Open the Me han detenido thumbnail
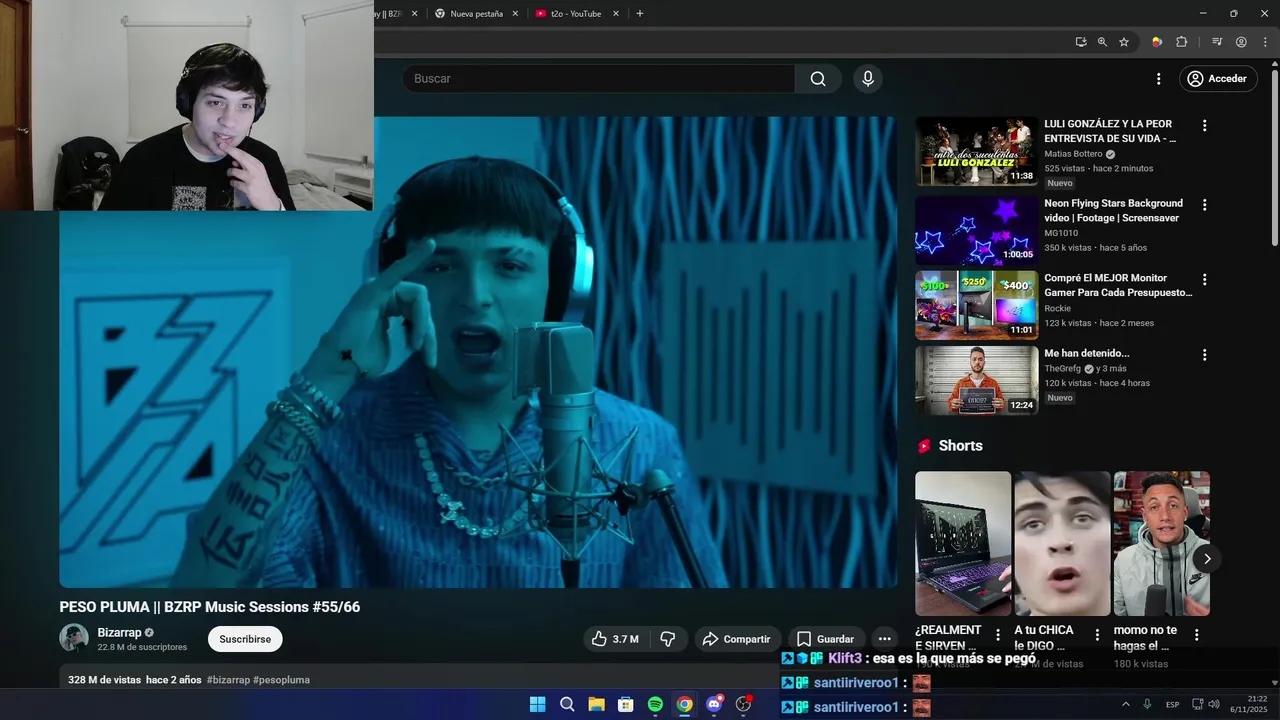 pyautogui.click(x=977, y=380)
